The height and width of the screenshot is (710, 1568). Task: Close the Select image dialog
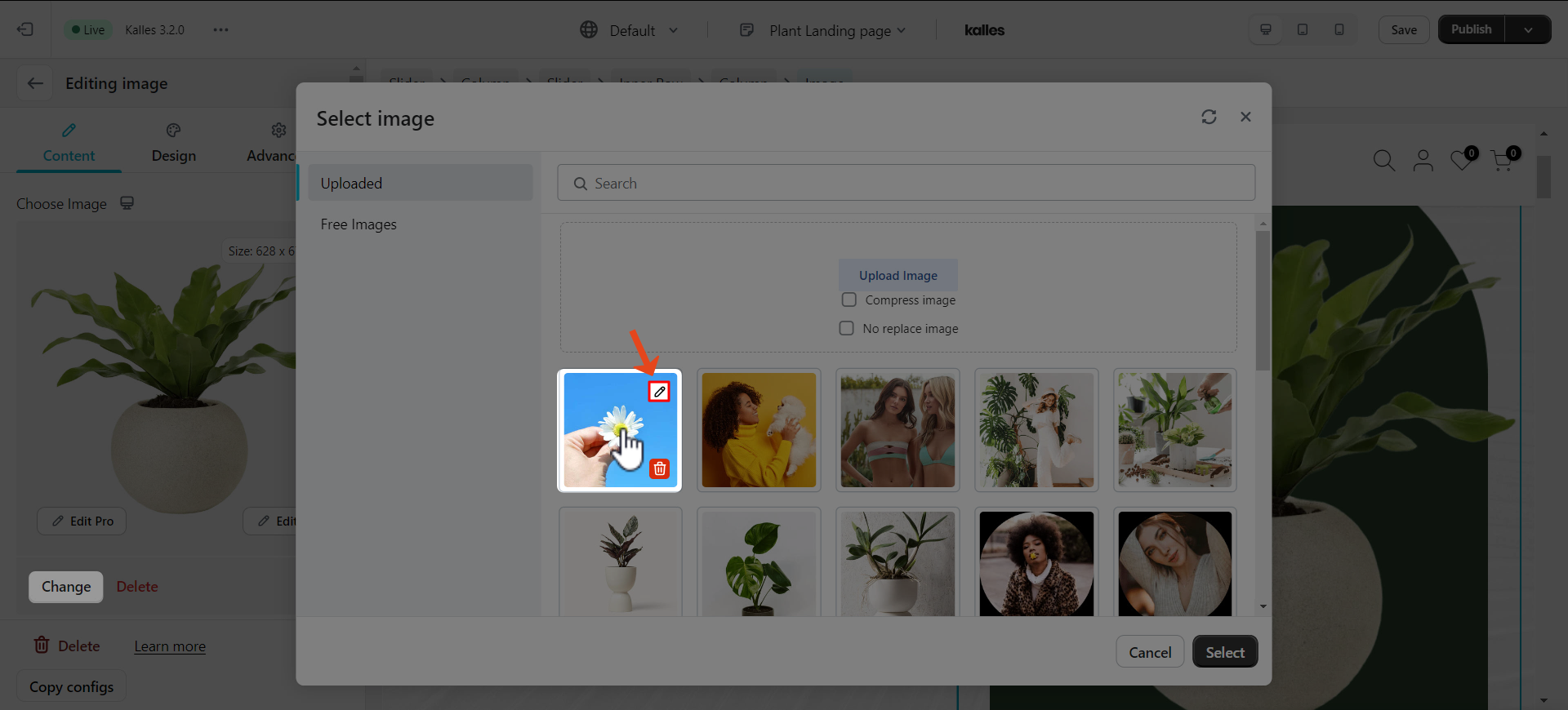click(x=1245, y=117)
